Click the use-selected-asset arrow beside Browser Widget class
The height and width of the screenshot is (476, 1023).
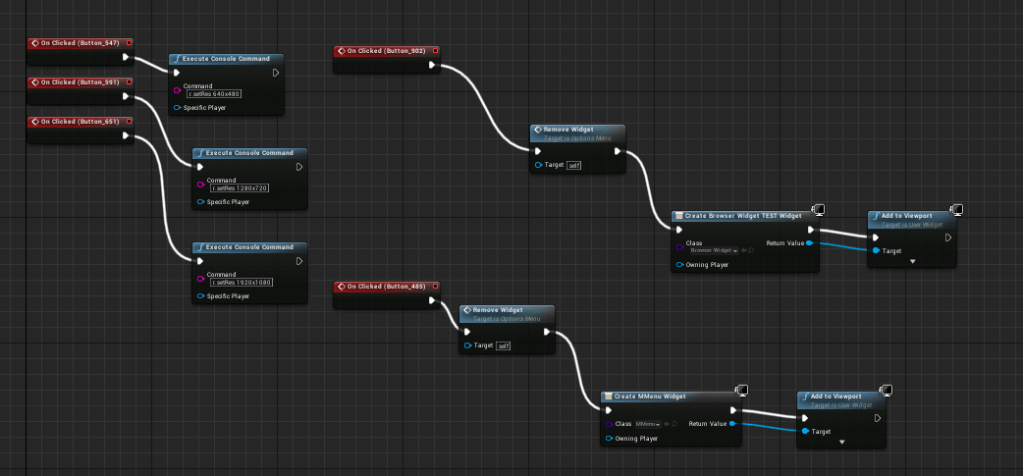coord(743,250)
